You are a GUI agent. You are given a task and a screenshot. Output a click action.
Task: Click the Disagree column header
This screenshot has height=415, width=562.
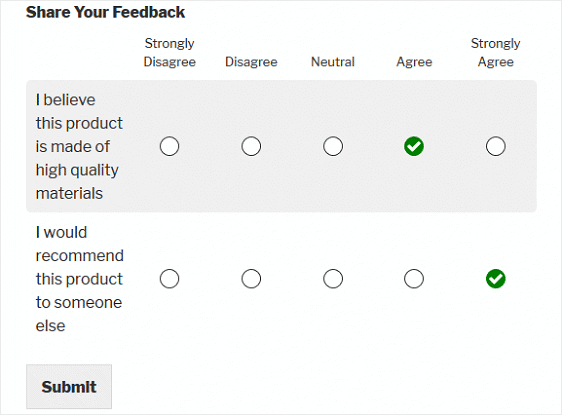[251, 62]
